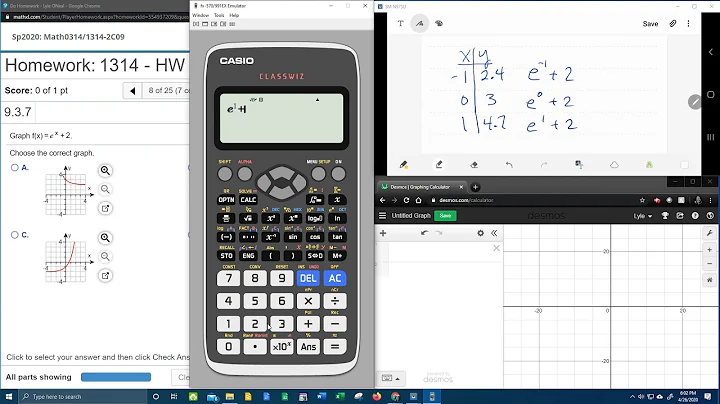720x404 pixels.
Task: Click the floating pencil button in notes
Action: tap(695, 102)
